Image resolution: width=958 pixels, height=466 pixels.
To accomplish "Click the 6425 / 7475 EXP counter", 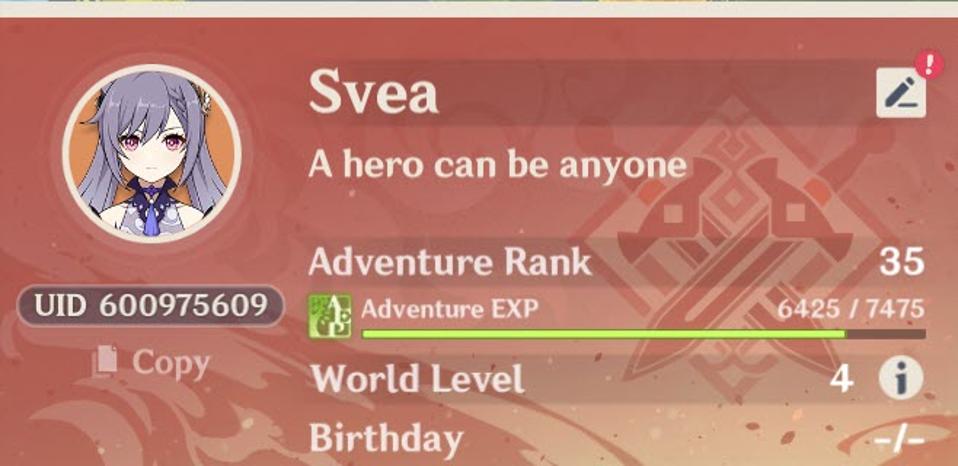I will click(x=850, y=309).
